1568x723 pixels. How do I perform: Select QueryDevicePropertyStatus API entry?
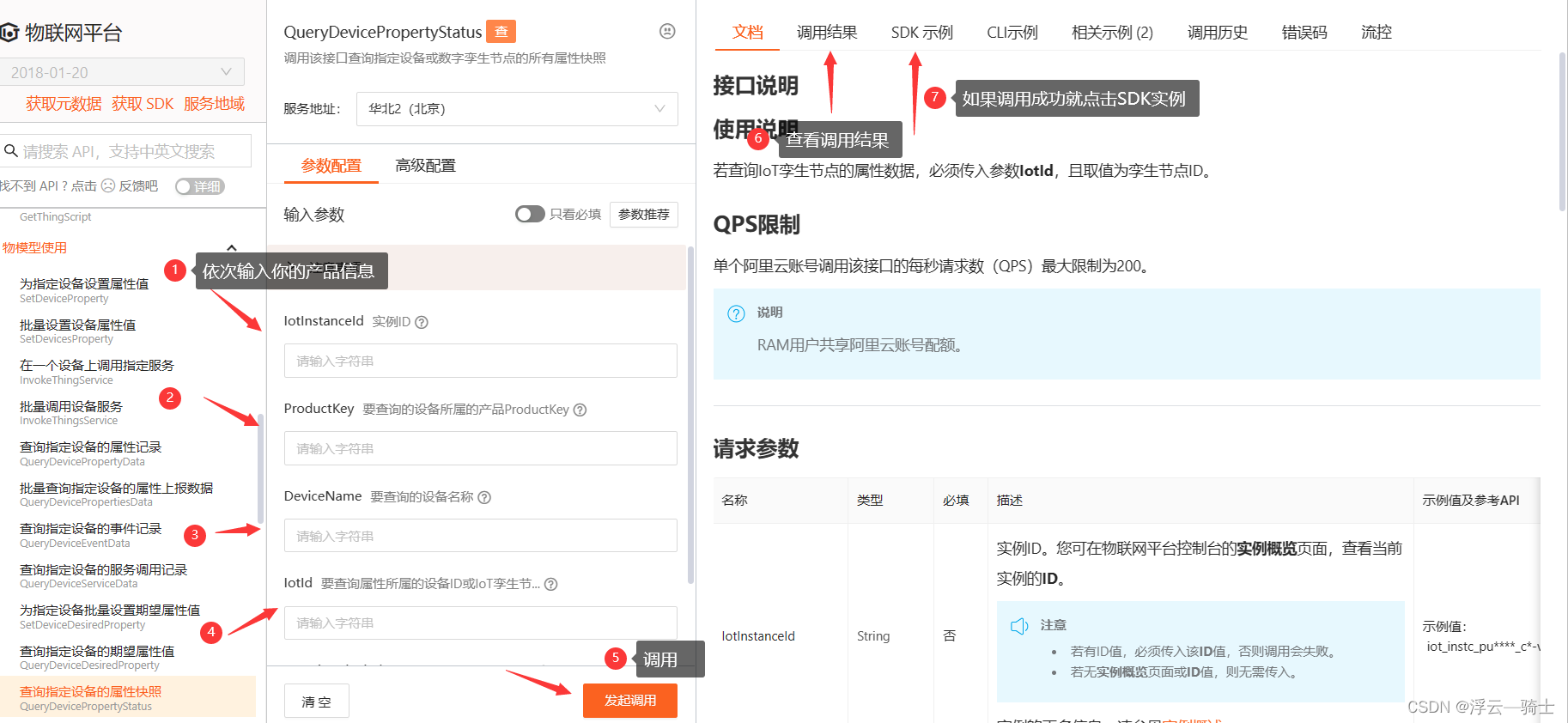coord(128,697)
